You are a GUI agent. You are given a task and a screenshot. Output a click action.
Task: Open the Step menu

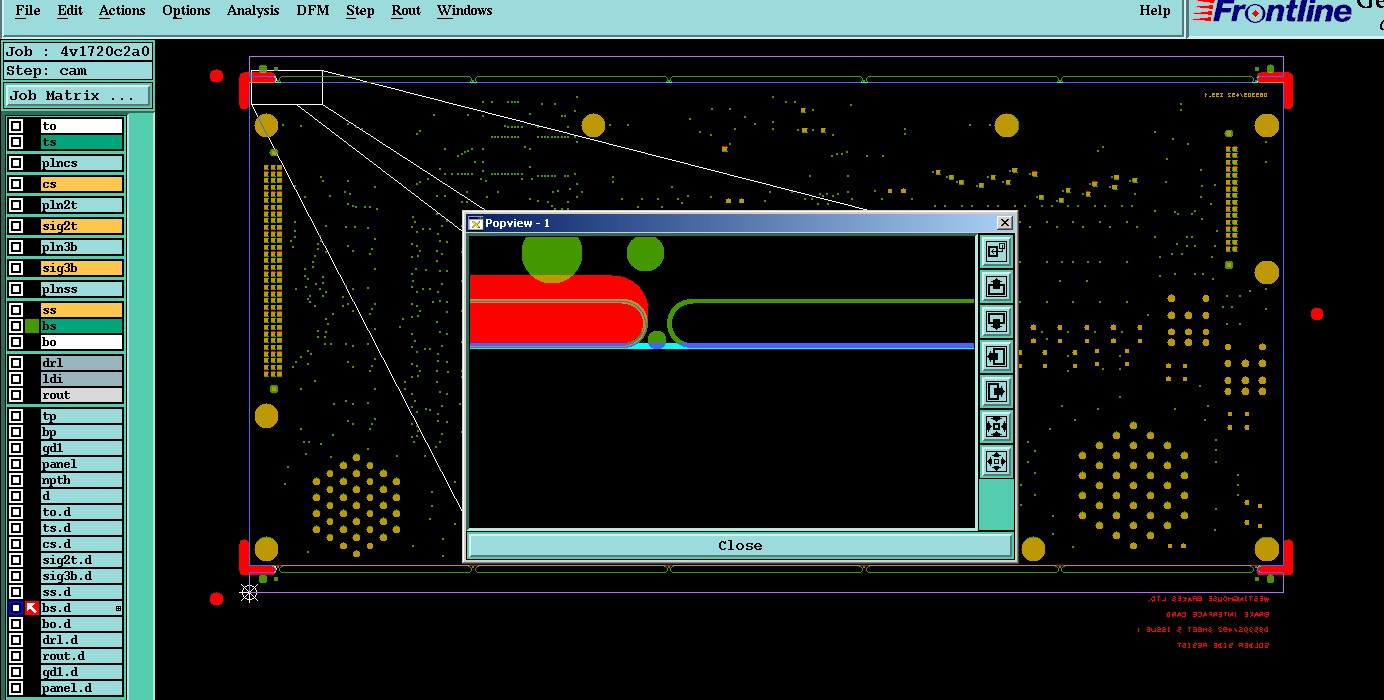coord(360,11)
